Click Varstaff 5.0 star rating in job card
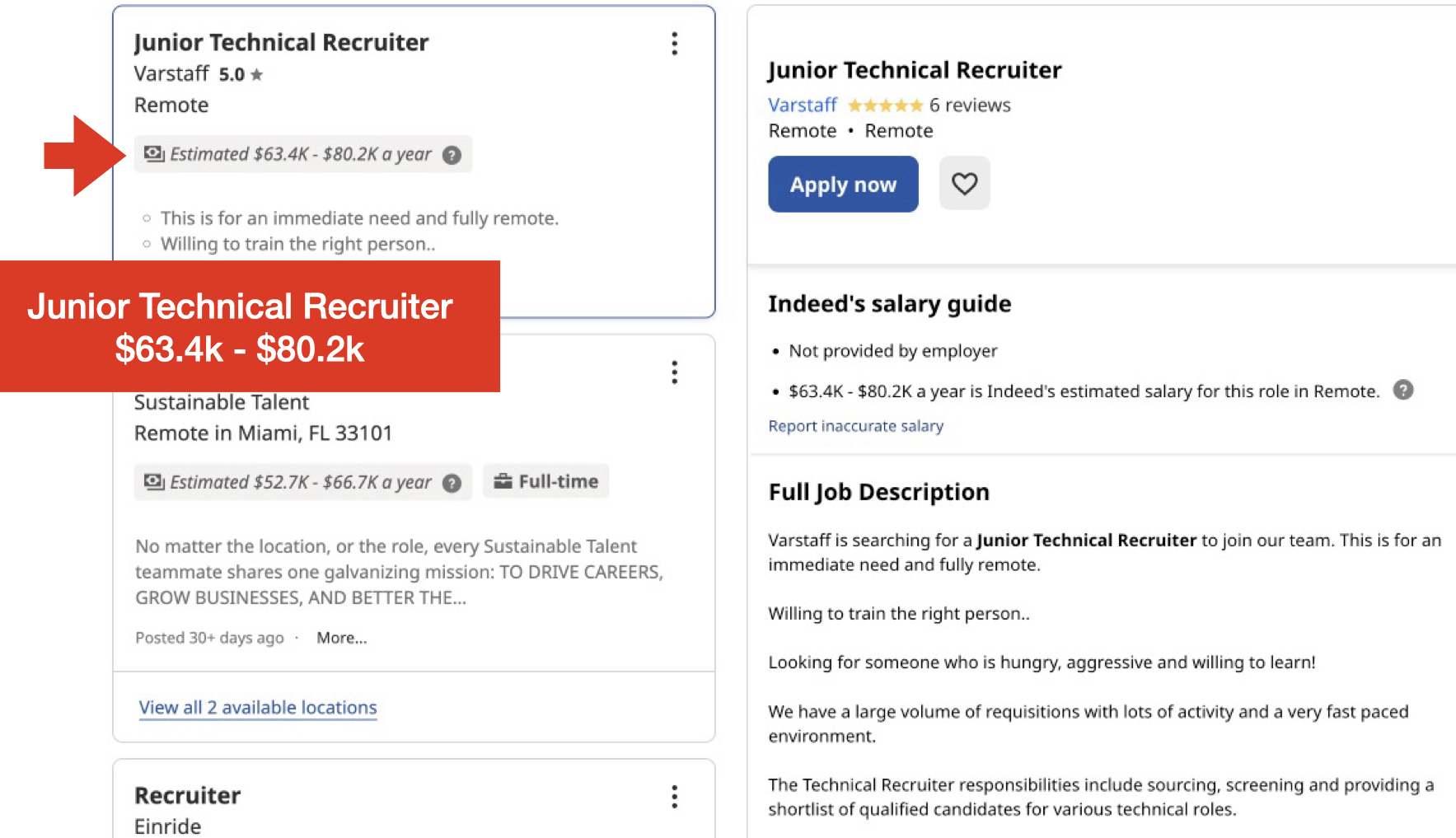1456x838 pixels. pos(241,74)
